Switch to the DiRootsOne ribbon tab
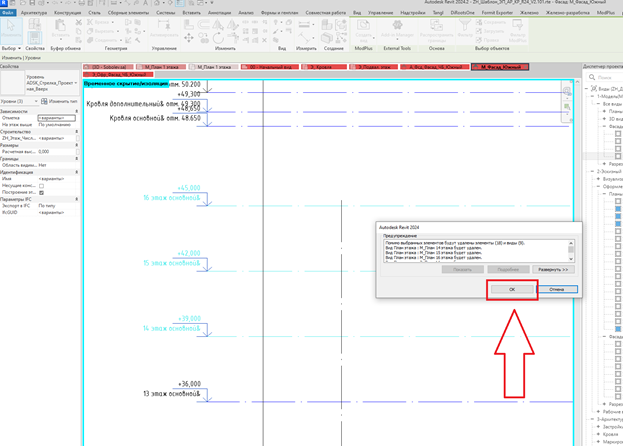This screenshot has width=623, height=446. (462, 13)
